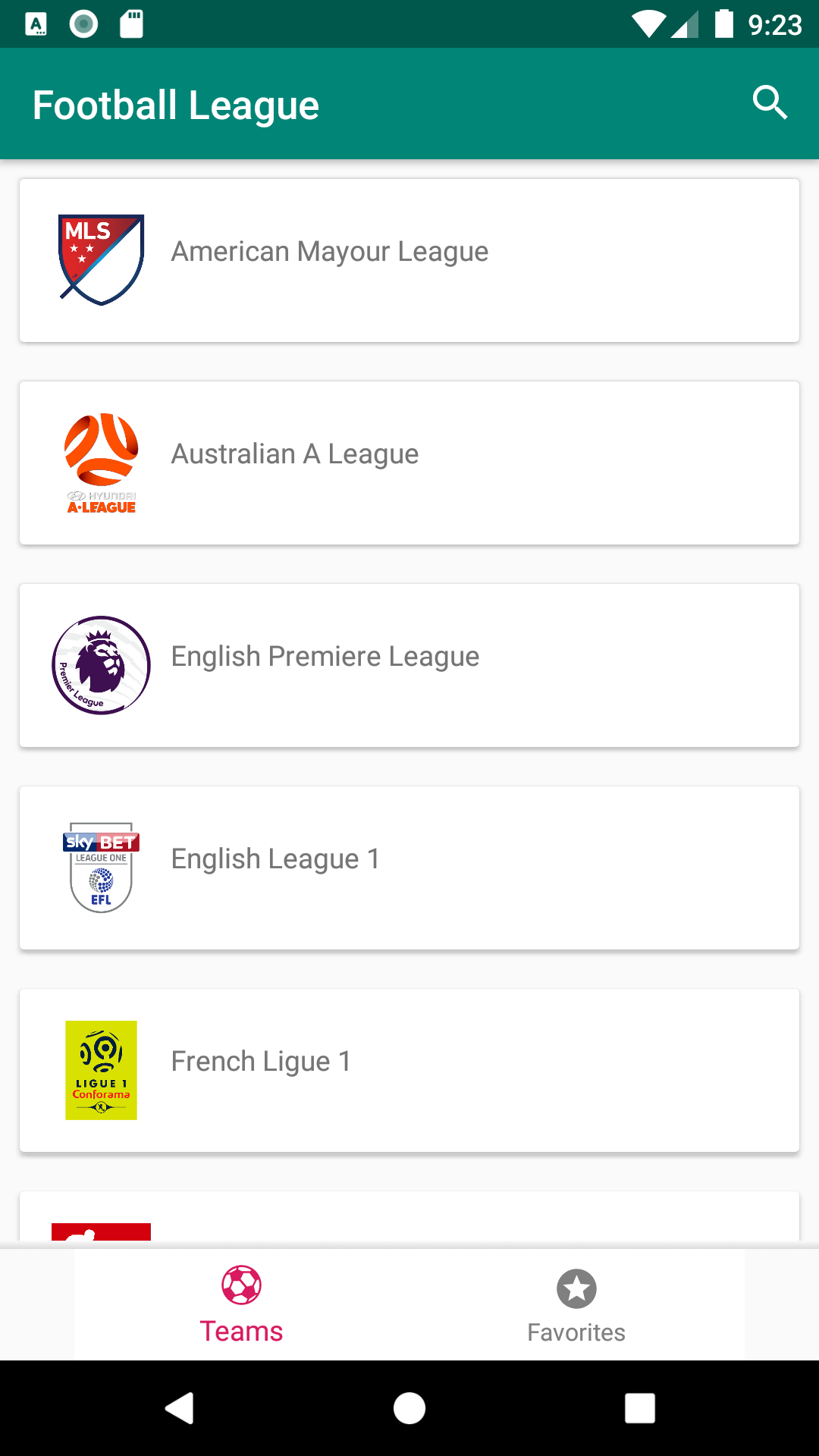Tap the Premier League lion logo
This screenshot has width=819, height=1456.
[x=101, y=665]
